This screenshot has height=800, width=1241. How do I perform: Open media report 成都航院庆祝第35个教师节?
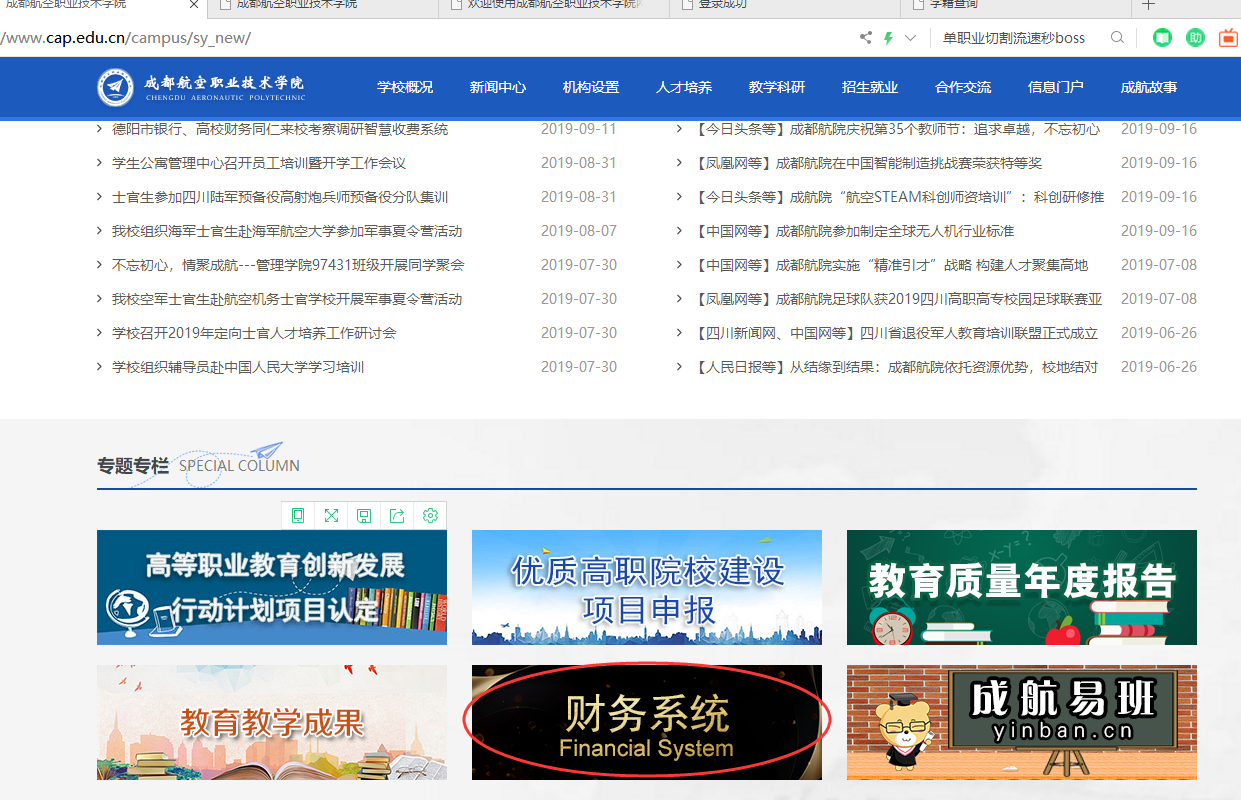click(x=896, y=129)
